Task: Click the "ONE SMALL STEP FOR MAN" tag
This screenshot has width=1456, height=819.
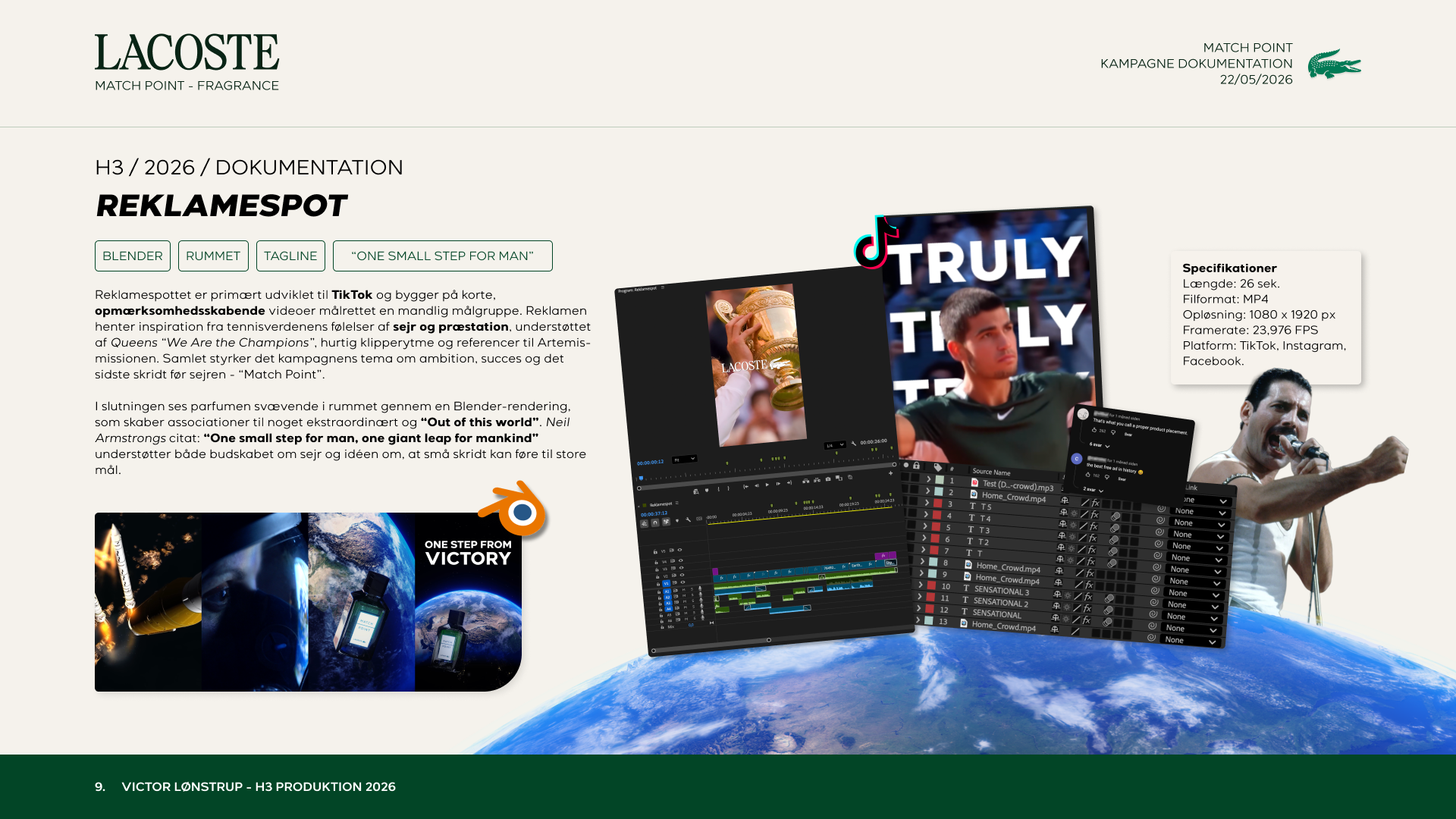Action: coord(443,256)
